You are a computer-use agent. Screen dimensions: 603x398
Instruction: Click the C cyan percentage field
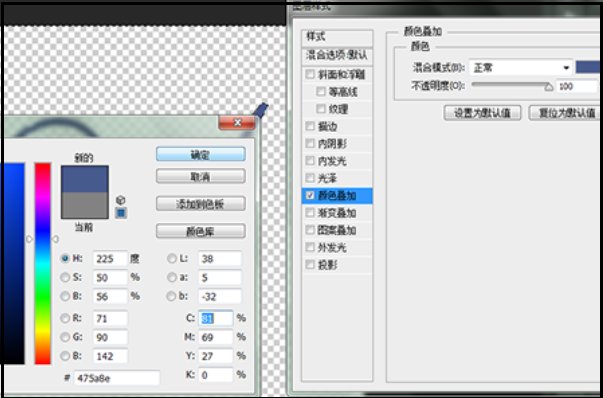(216, 318)
